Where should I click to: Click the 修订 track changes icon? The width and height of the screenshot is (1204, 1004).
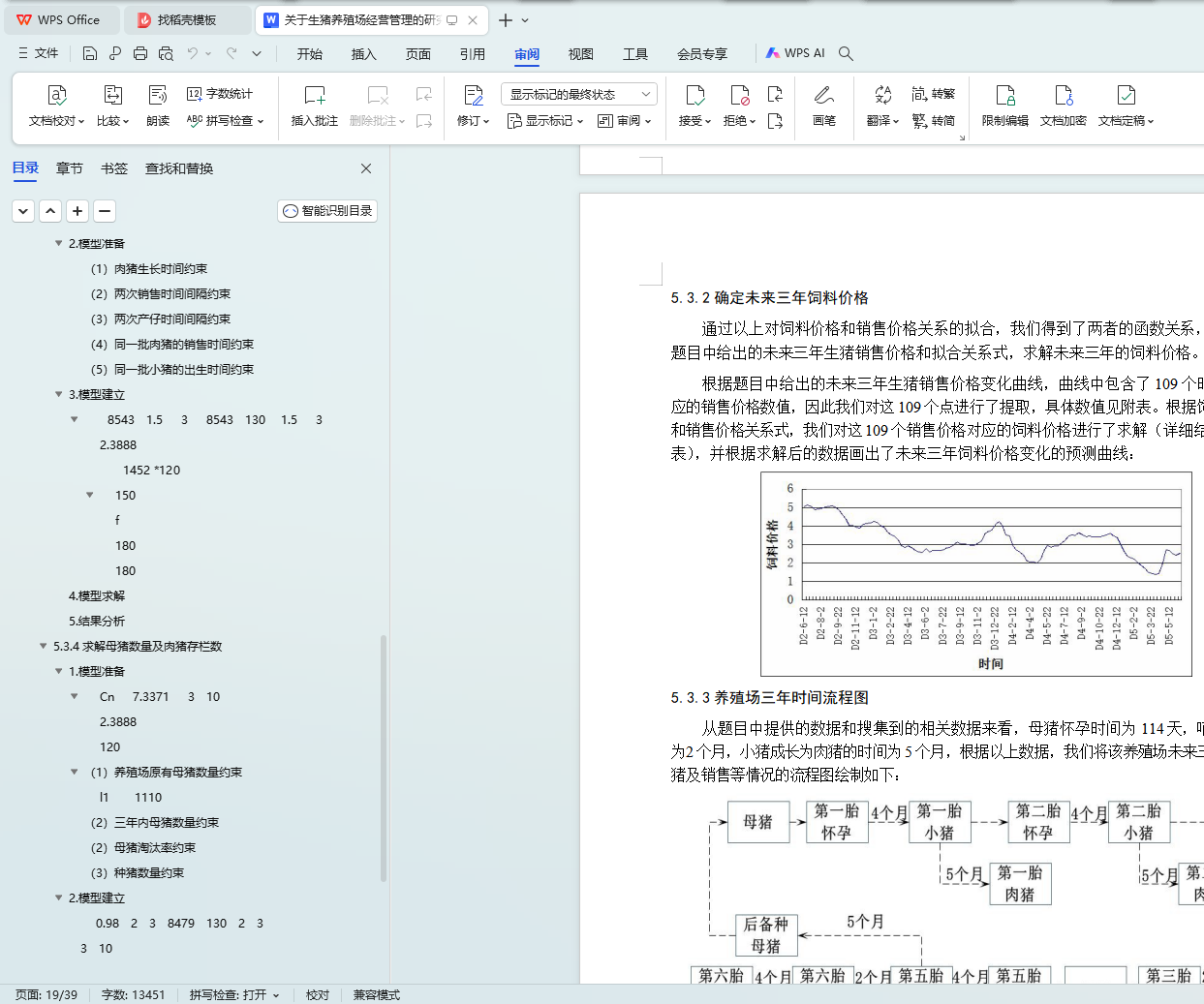[x=474, y=95]
